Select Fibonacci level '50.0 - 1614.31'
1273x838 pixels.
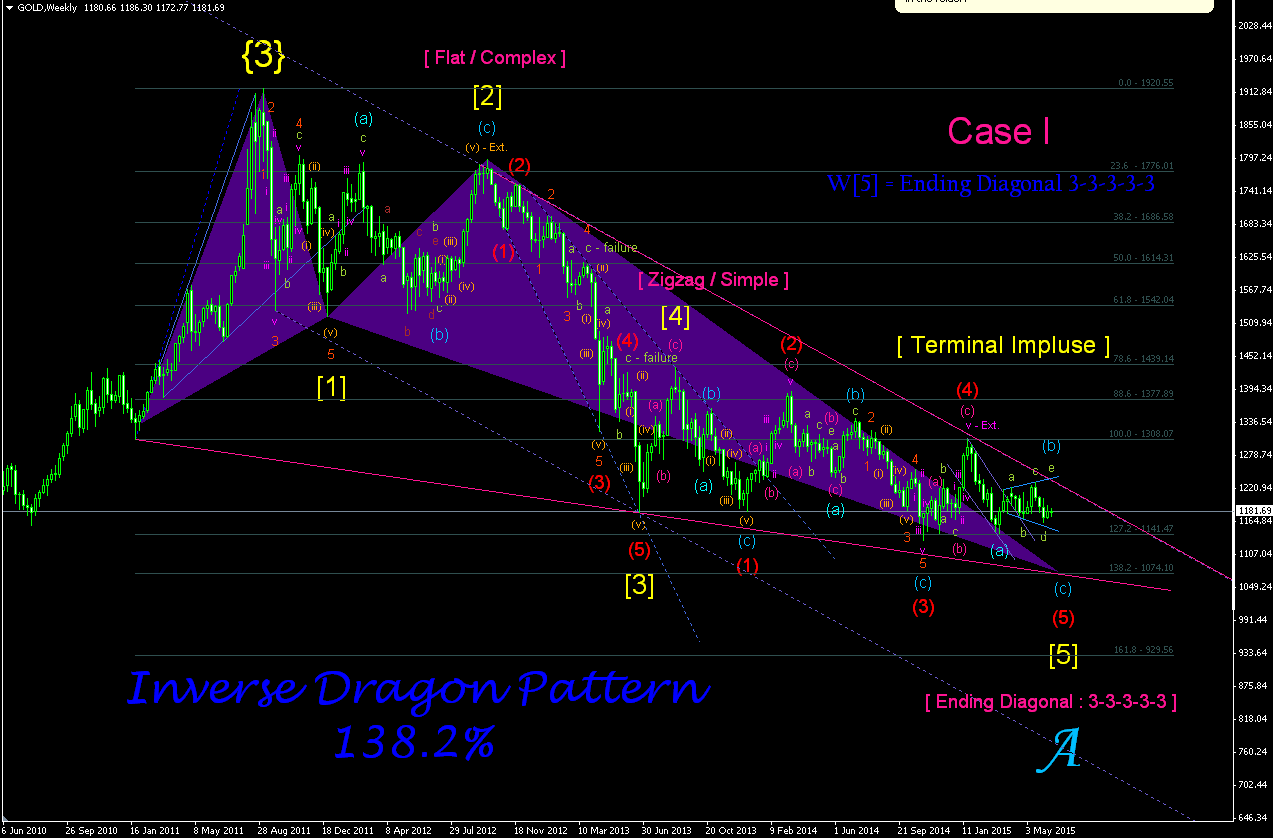click(1142, 258)
